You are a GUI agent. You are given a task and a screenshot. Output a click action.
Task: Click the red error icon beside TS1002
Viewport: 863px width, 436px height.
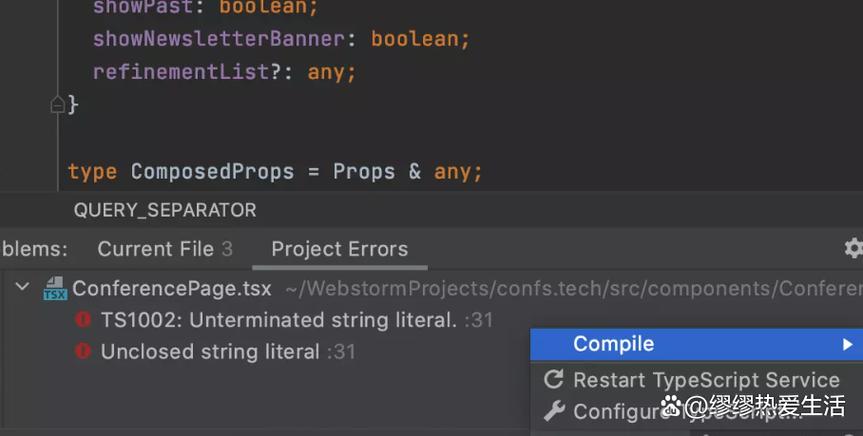pos(84,320)
